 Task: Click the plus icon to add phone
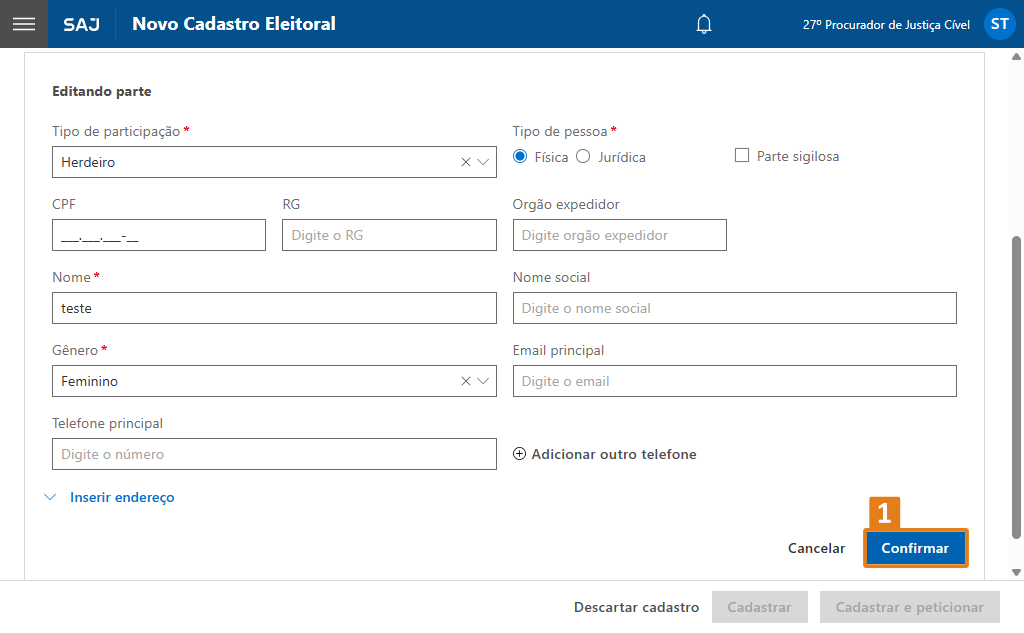[519, 454]
